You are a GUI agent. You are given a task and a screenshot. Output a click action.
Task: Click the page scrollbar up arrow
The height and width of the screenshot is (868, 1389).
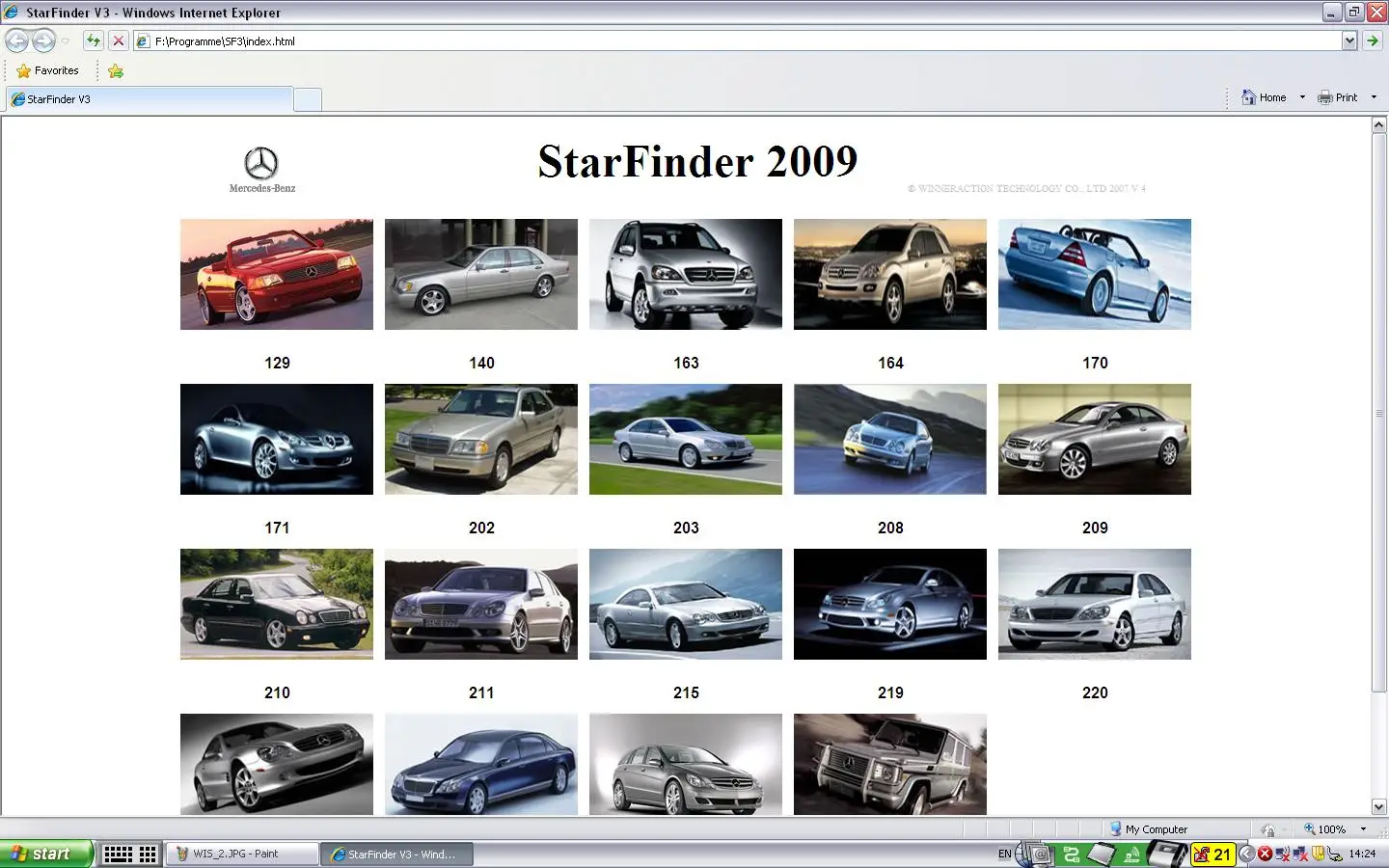pyautogui.click(x=1378, y=126)
